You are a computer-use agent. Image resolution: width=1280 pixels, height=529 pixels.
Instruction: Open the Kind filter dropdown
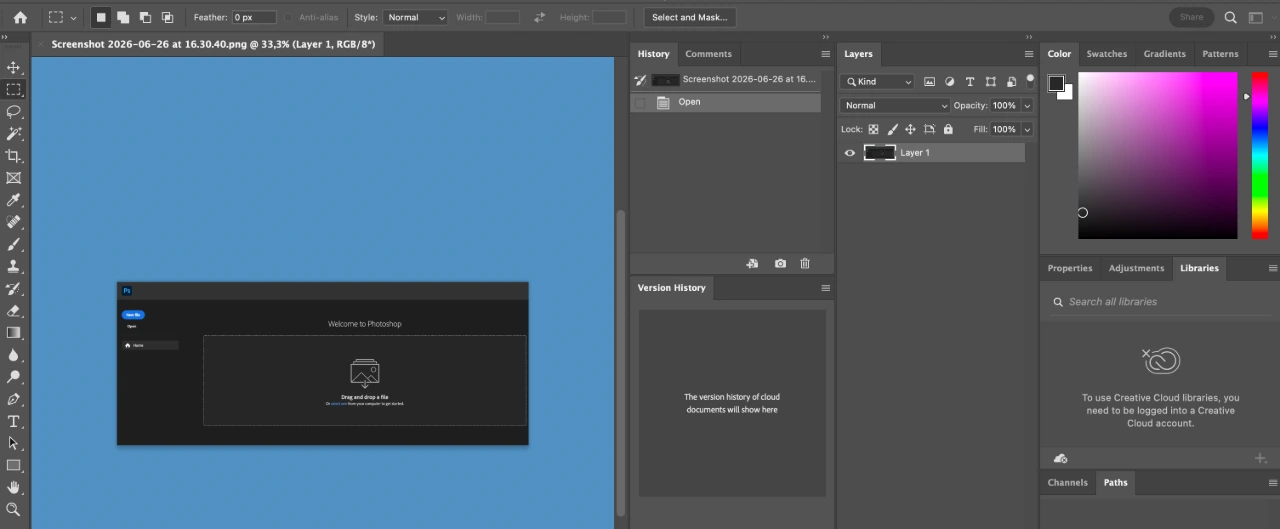tap(878, 82)
